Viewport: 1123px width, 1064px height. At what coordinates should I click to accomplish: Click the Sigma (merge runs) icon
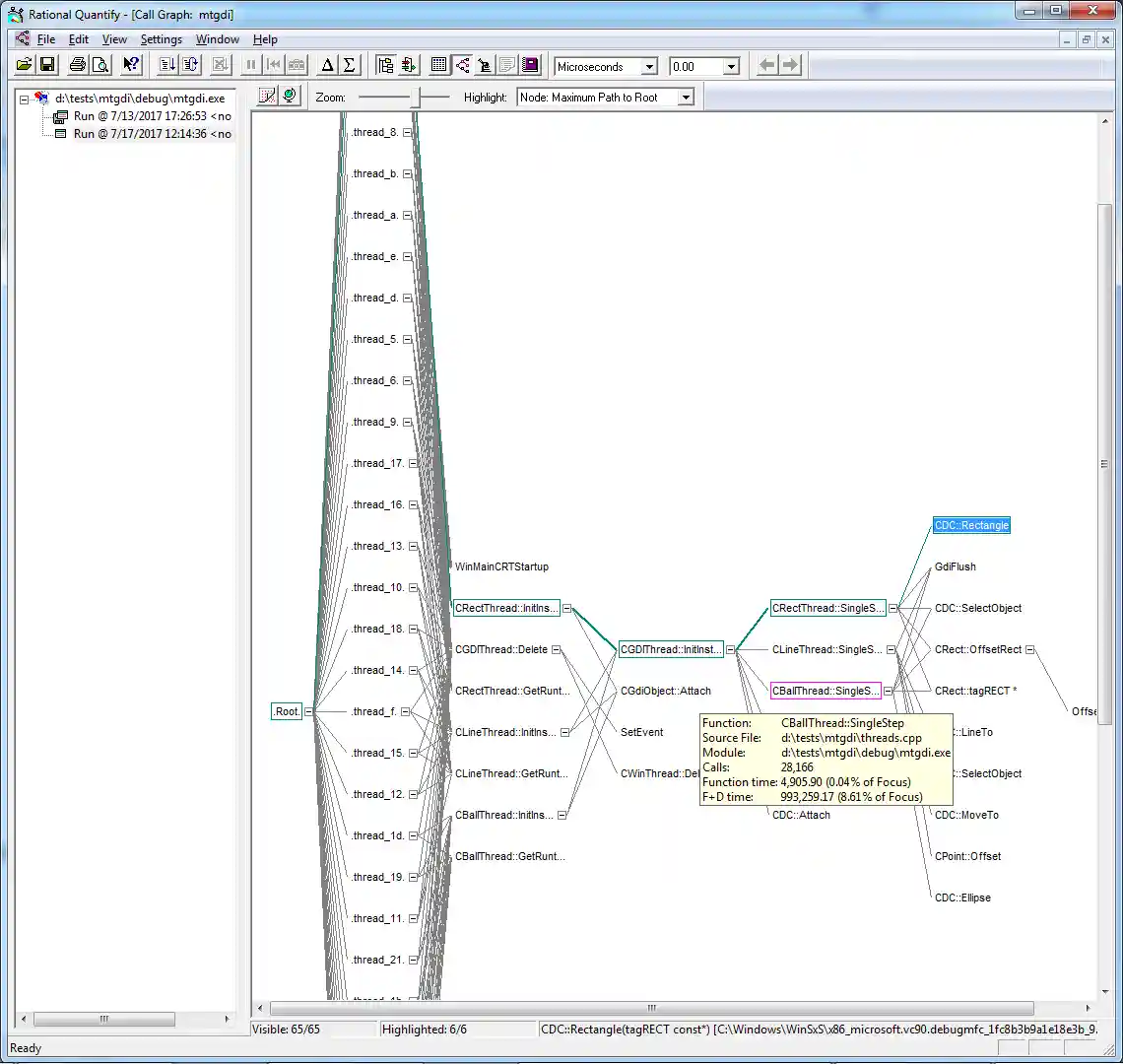(349, 66)
